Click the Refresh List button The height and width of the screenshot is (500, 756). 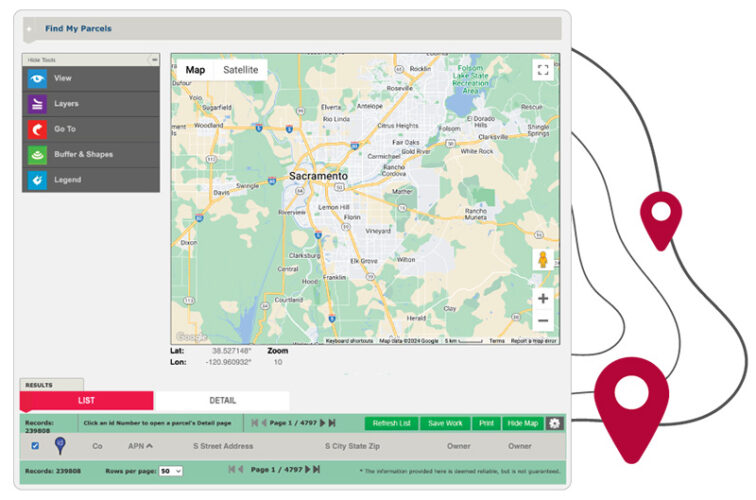pyautogui.click(x=391, y=423)
